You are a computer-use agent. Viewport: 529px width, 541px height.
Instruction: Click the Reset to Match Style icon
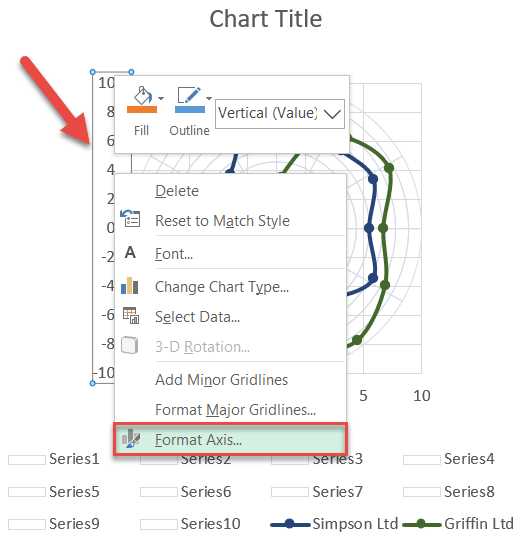coord(130,218)
